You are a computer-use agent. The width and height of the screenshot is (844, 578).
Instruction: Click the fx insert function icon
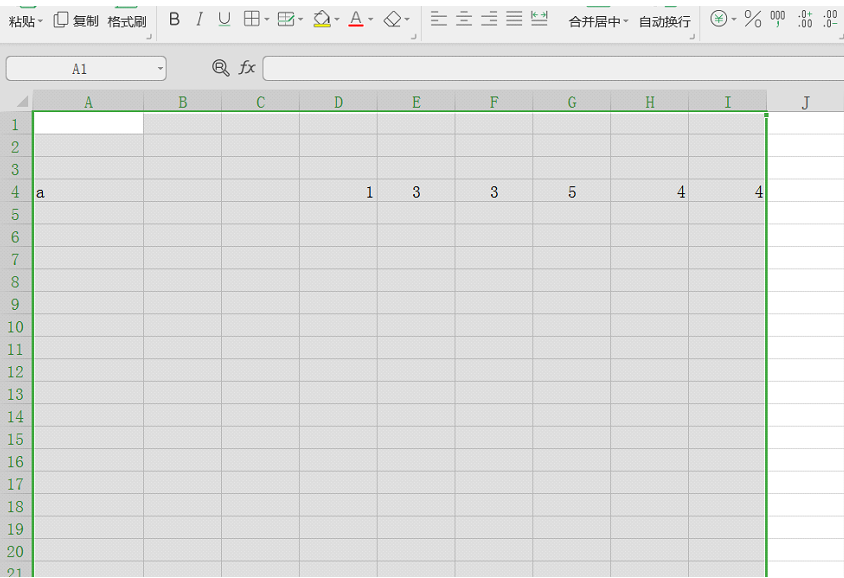247,68
